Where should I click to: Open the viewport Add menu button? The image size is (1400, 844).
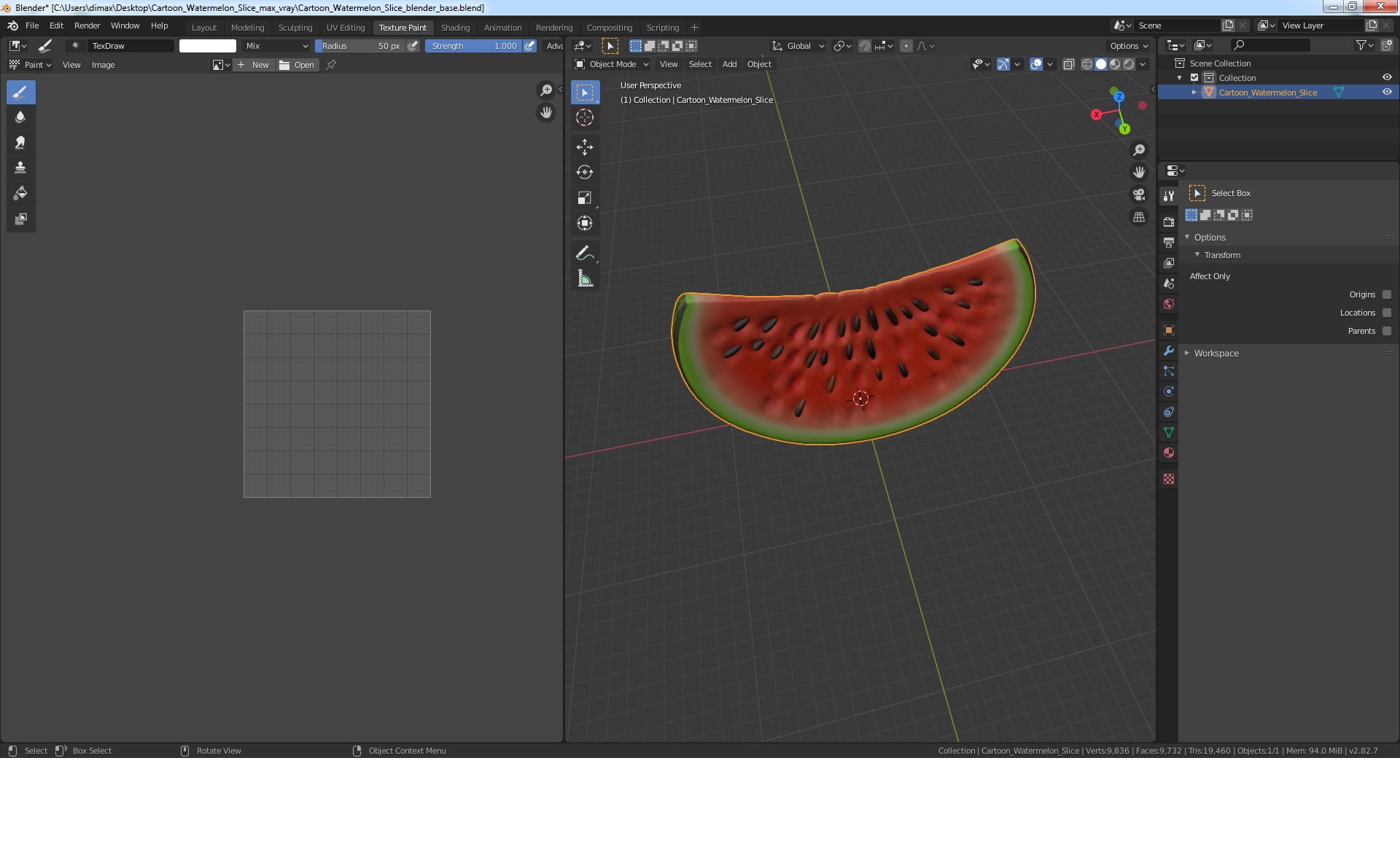point(729,64)
